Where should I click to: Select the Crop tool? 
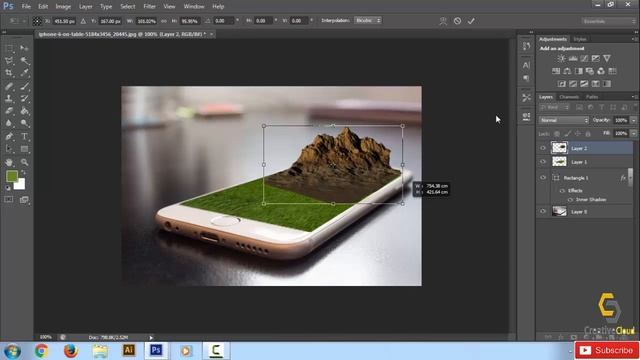[x=9, y=73]
